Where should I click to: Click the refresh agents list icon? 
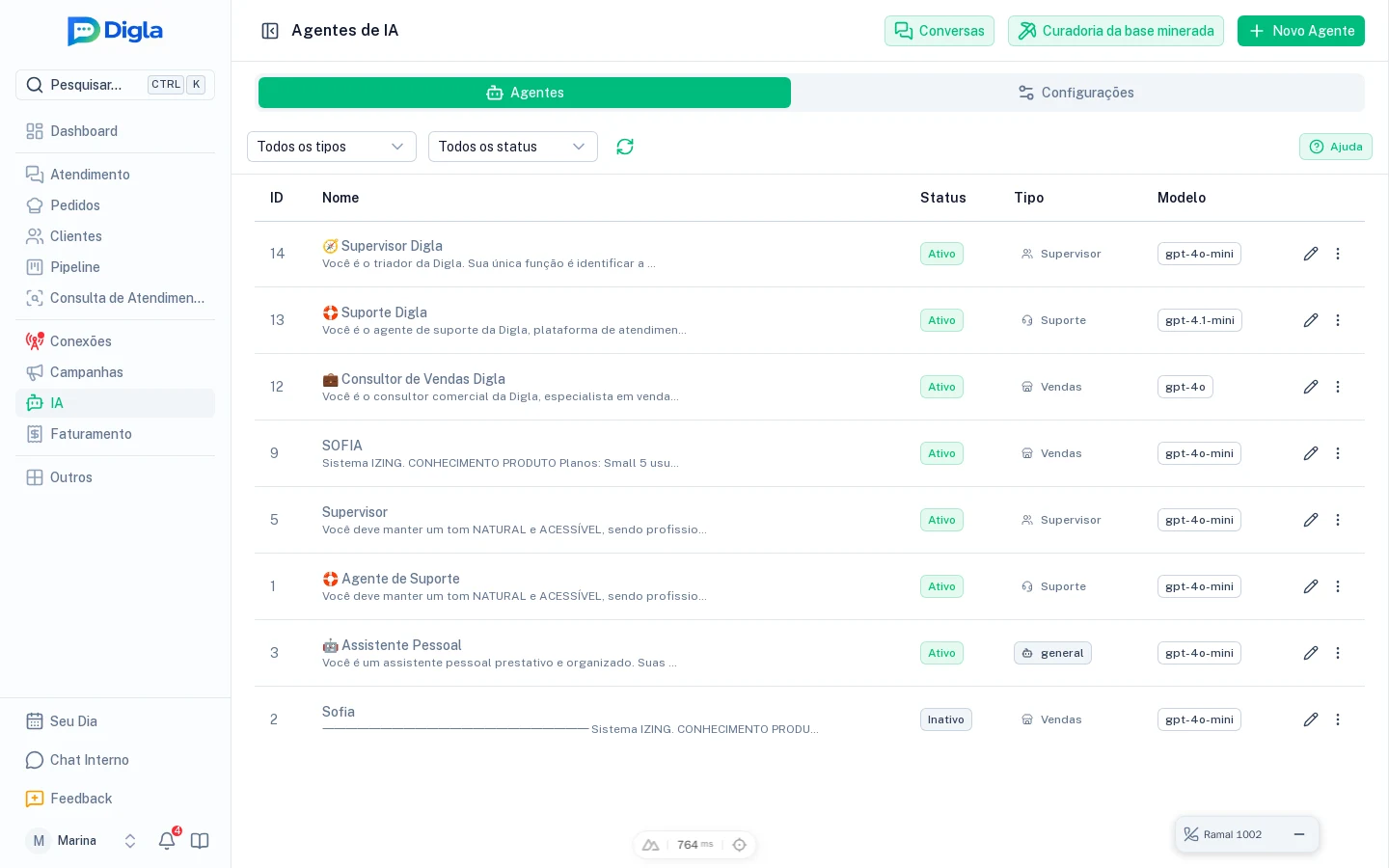tap(625, 147)
